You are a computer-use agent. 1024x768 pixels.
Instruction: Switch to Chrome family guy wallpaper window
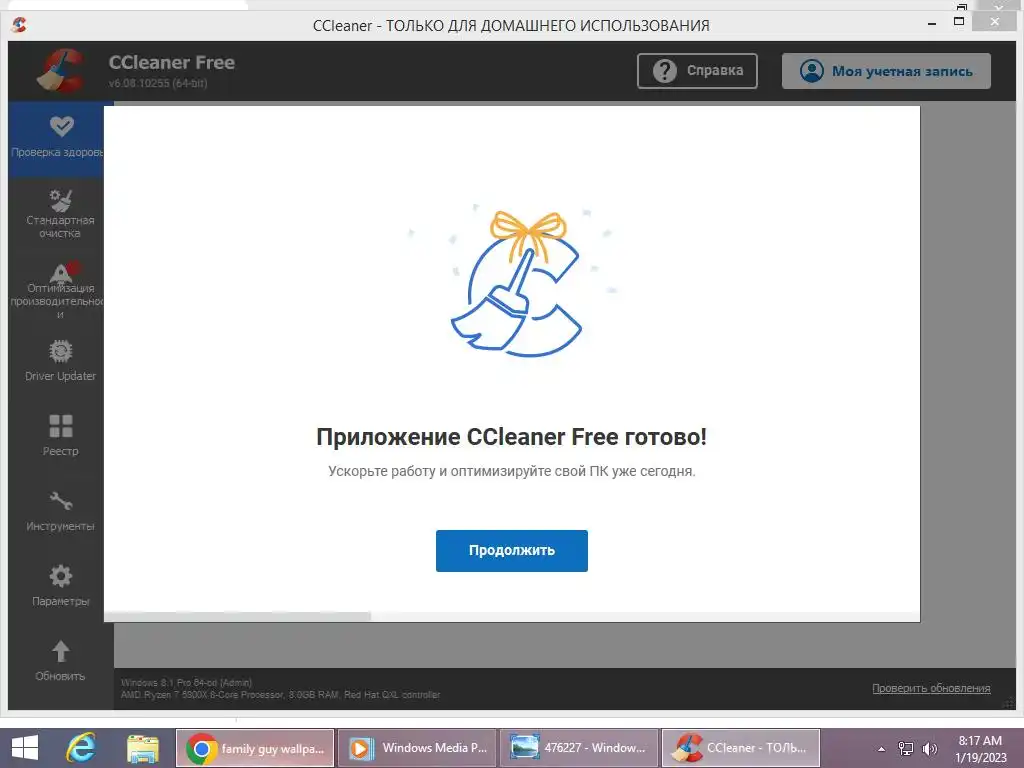pyautogui.click(x=255, y=748)
